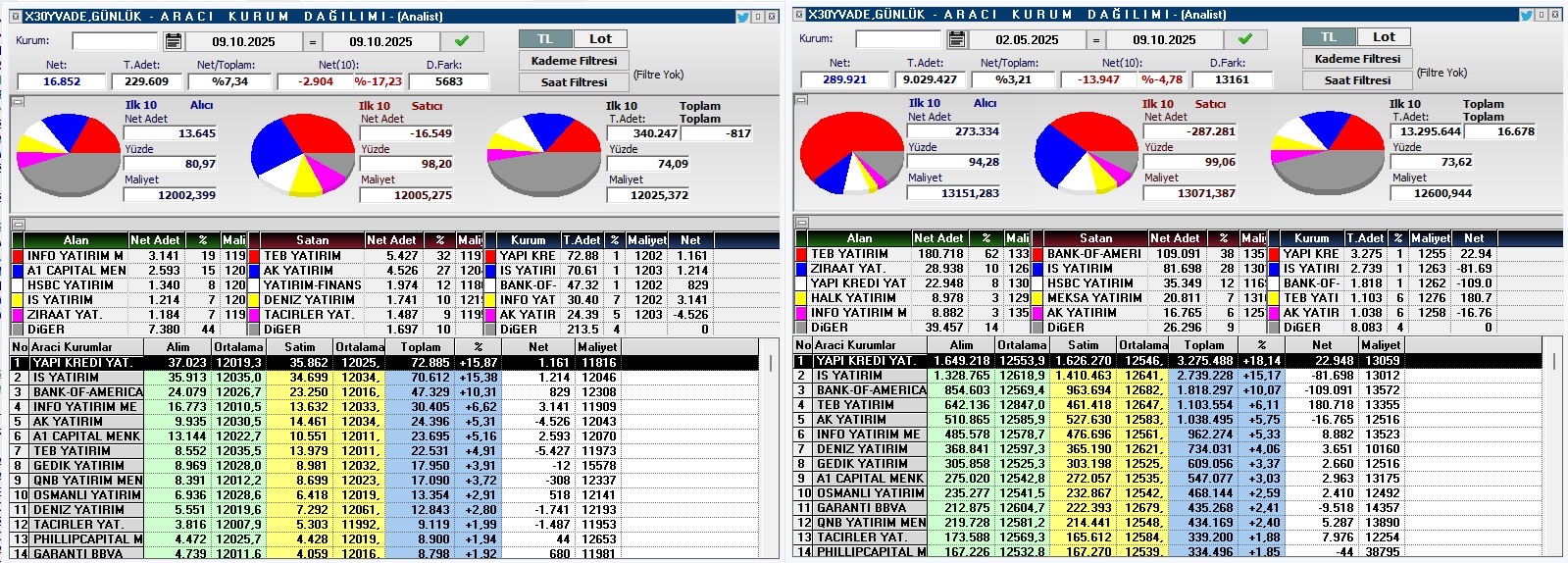Select the TL toggle in the left window
1568x563 pixels.
click(x=545, y=39)
